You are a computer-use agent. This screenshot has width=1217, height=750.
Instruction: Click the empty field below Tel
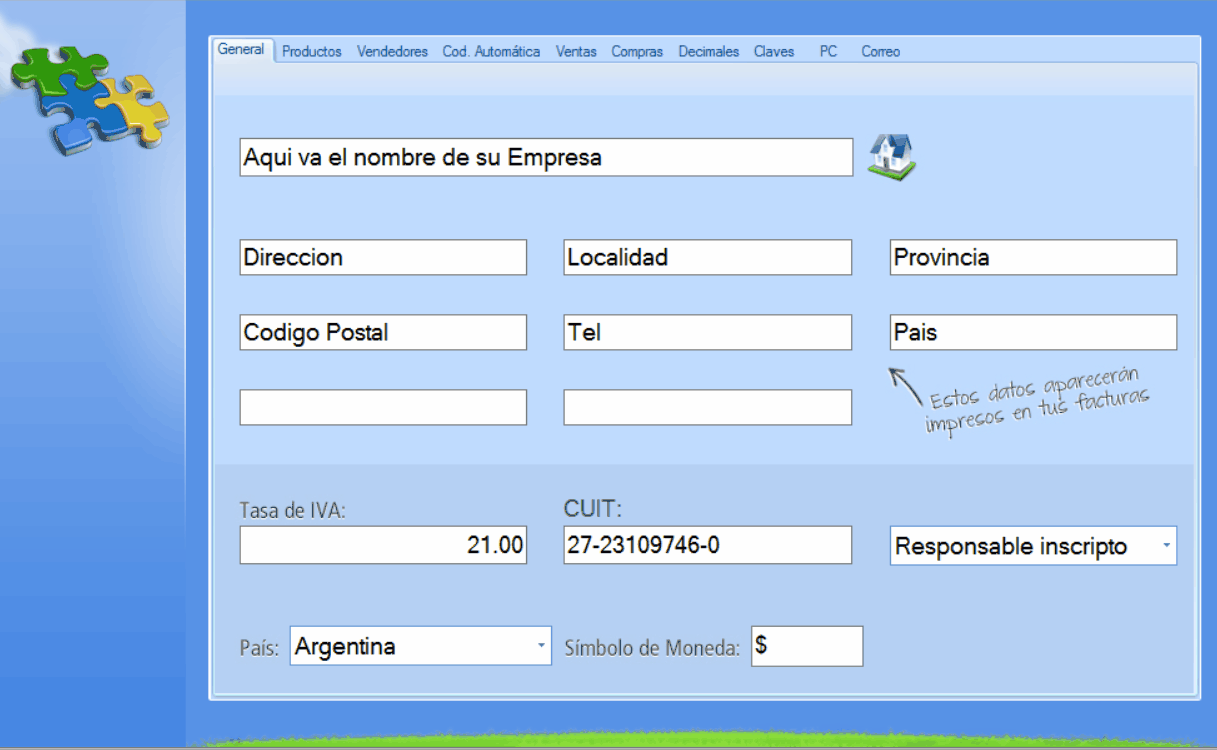pyautogui.click(x=708, y=407)
